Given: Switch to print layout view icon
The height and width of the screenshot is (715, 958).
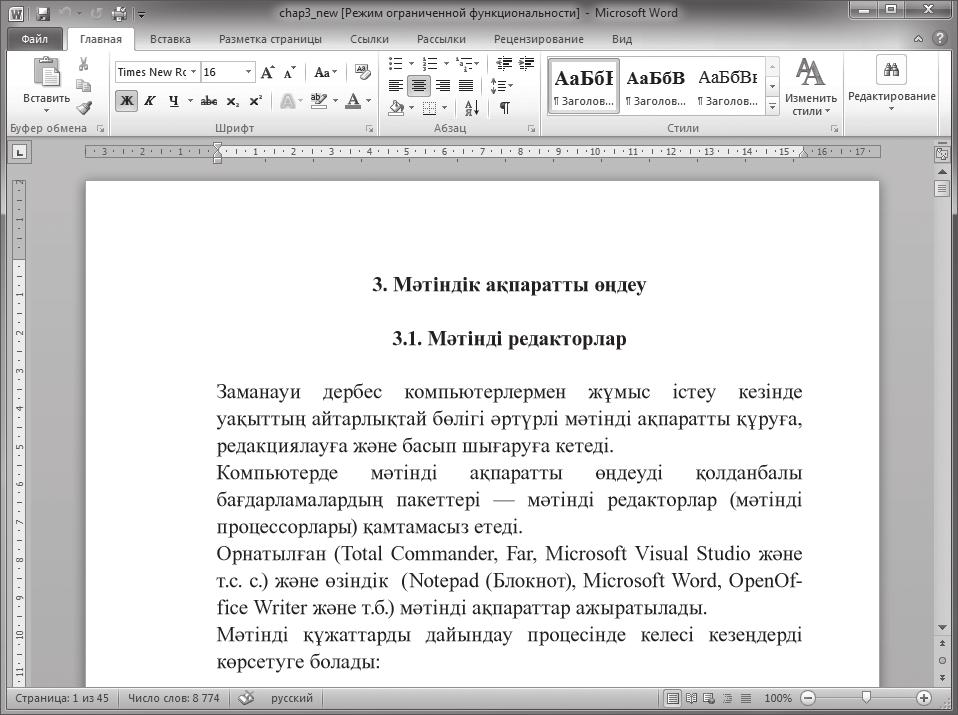Looking at the screenshot, I should click(673, 698).
